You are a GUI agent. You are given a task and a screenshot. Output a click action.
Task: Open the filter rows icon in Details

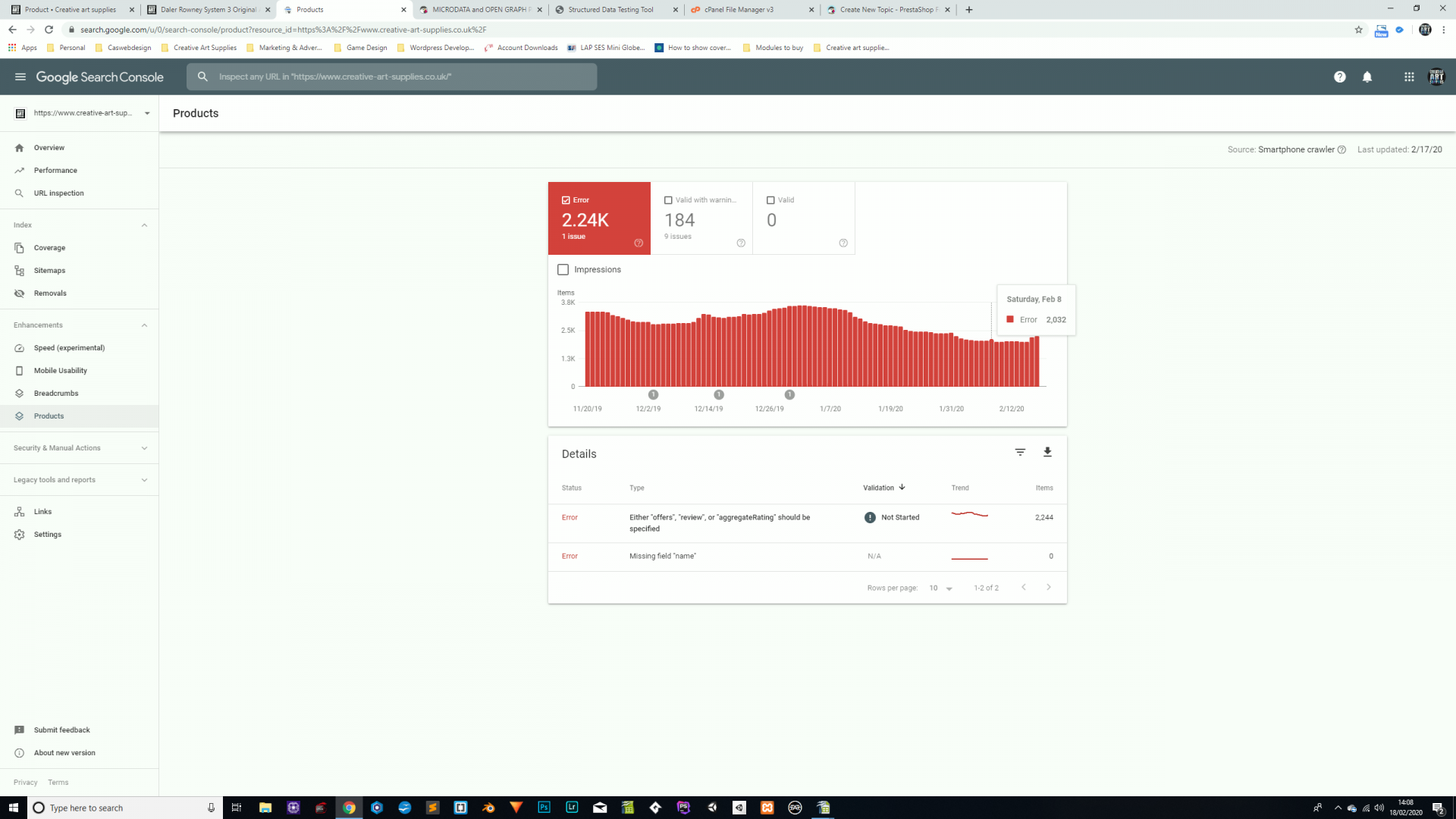[x=1020, y=452]
